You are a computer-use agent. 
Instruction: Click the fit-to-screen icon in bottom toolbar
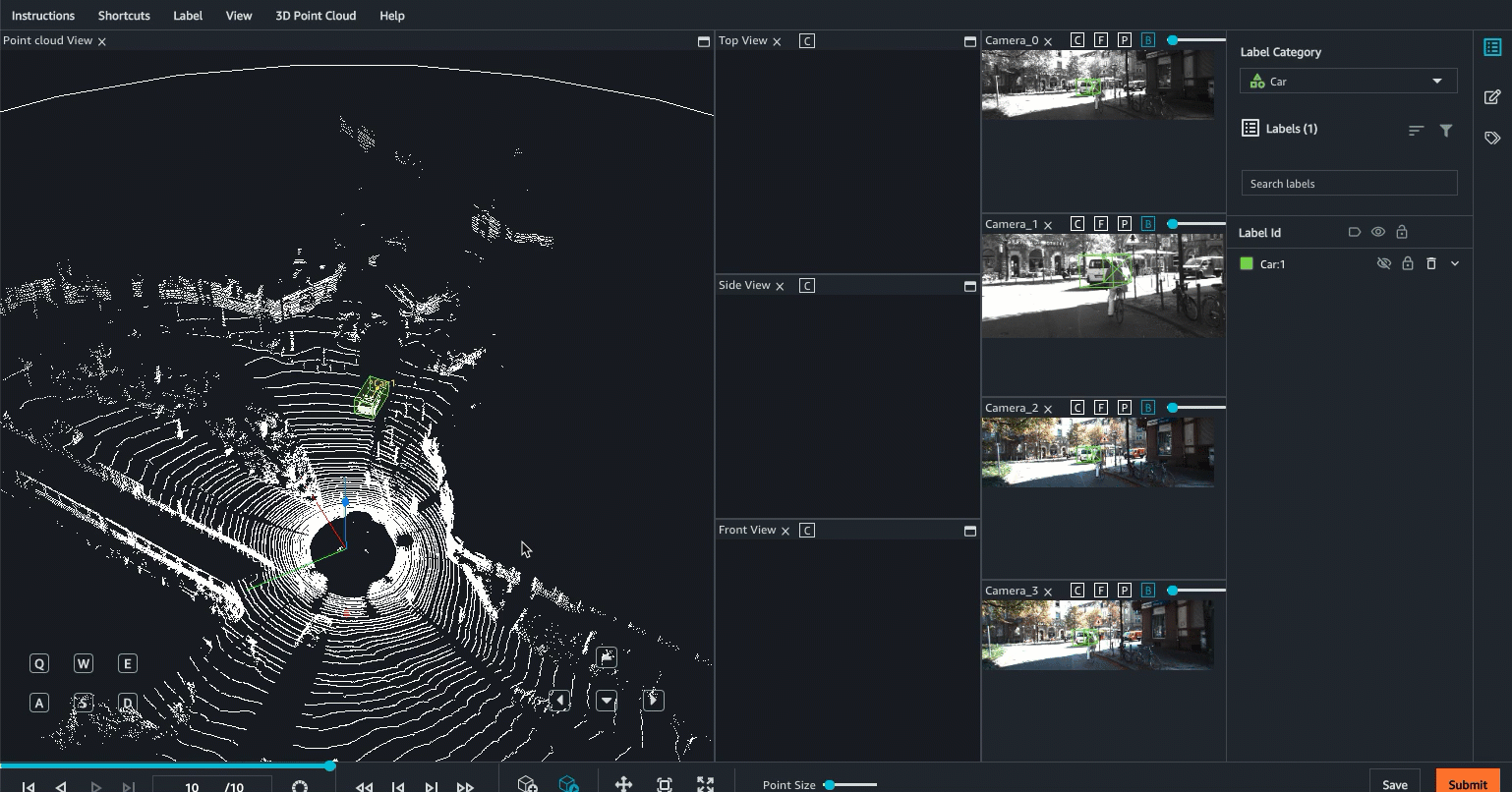pyautogui.click(x=665, y=784)
